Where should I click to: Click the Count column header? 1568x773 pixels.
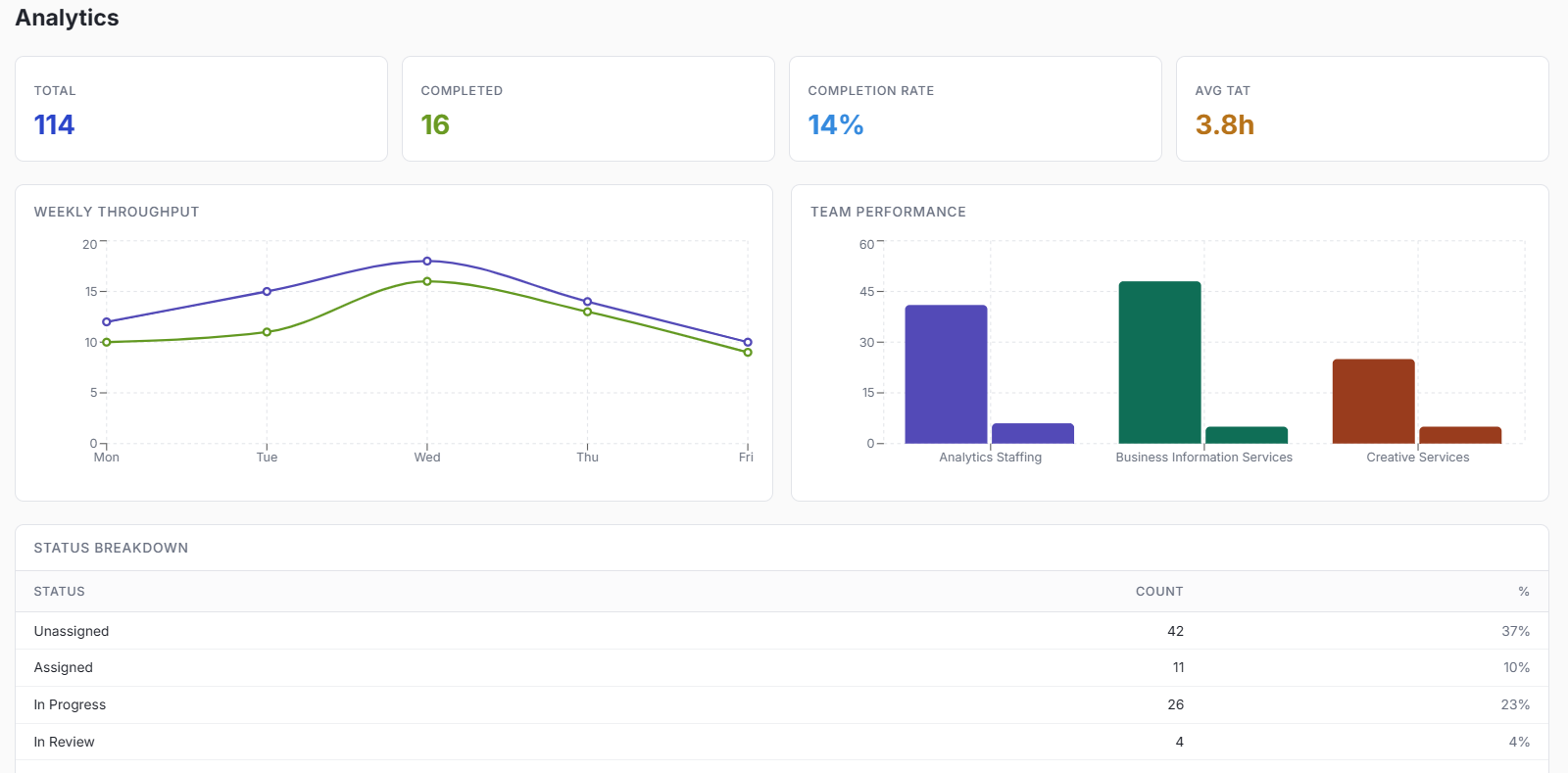(x=1159, y=592)
